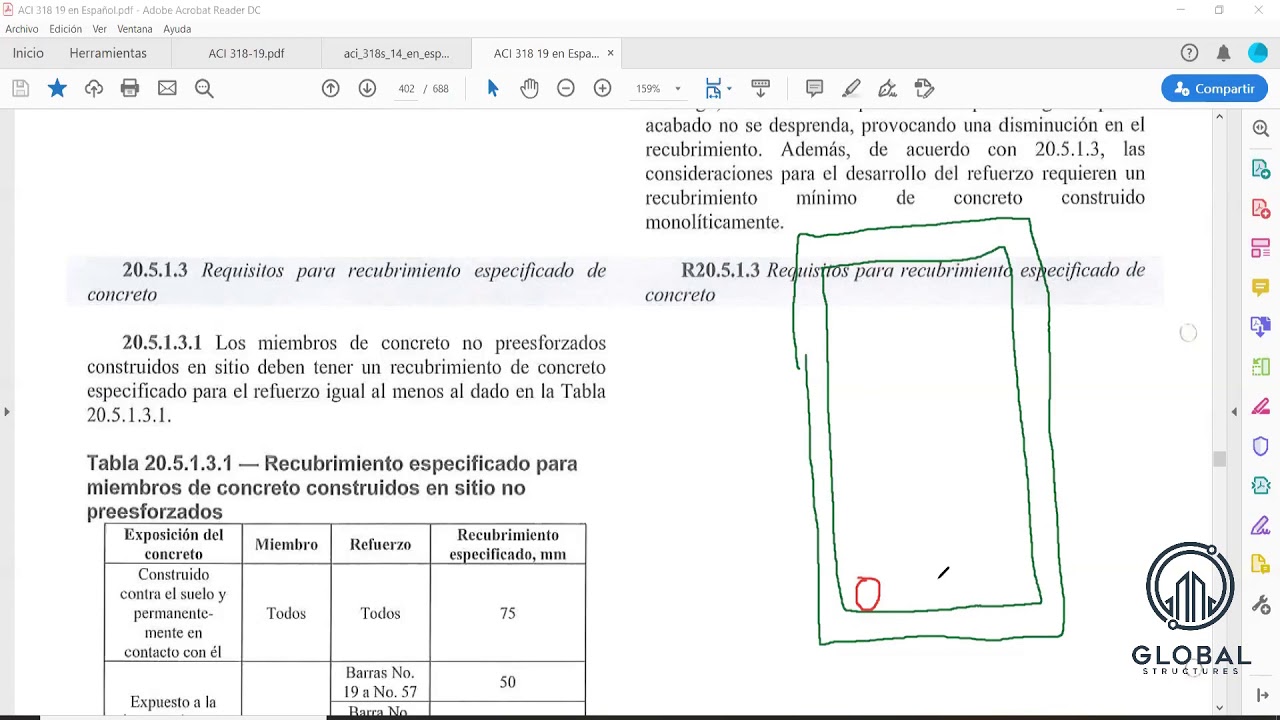This screenshot has height=720, width=1280.
Task: Print the document with the printer icon
Action: [130, 89]
